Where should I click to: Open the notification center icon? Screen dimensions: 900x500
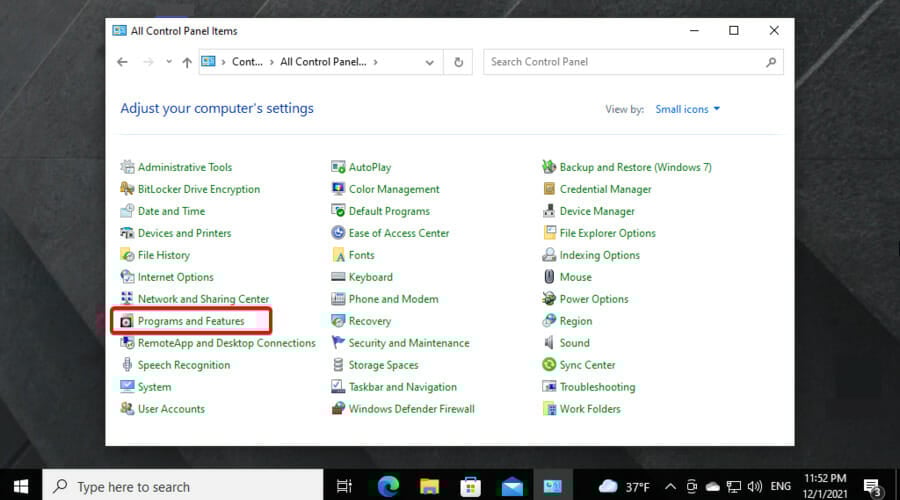click(872, 487)
